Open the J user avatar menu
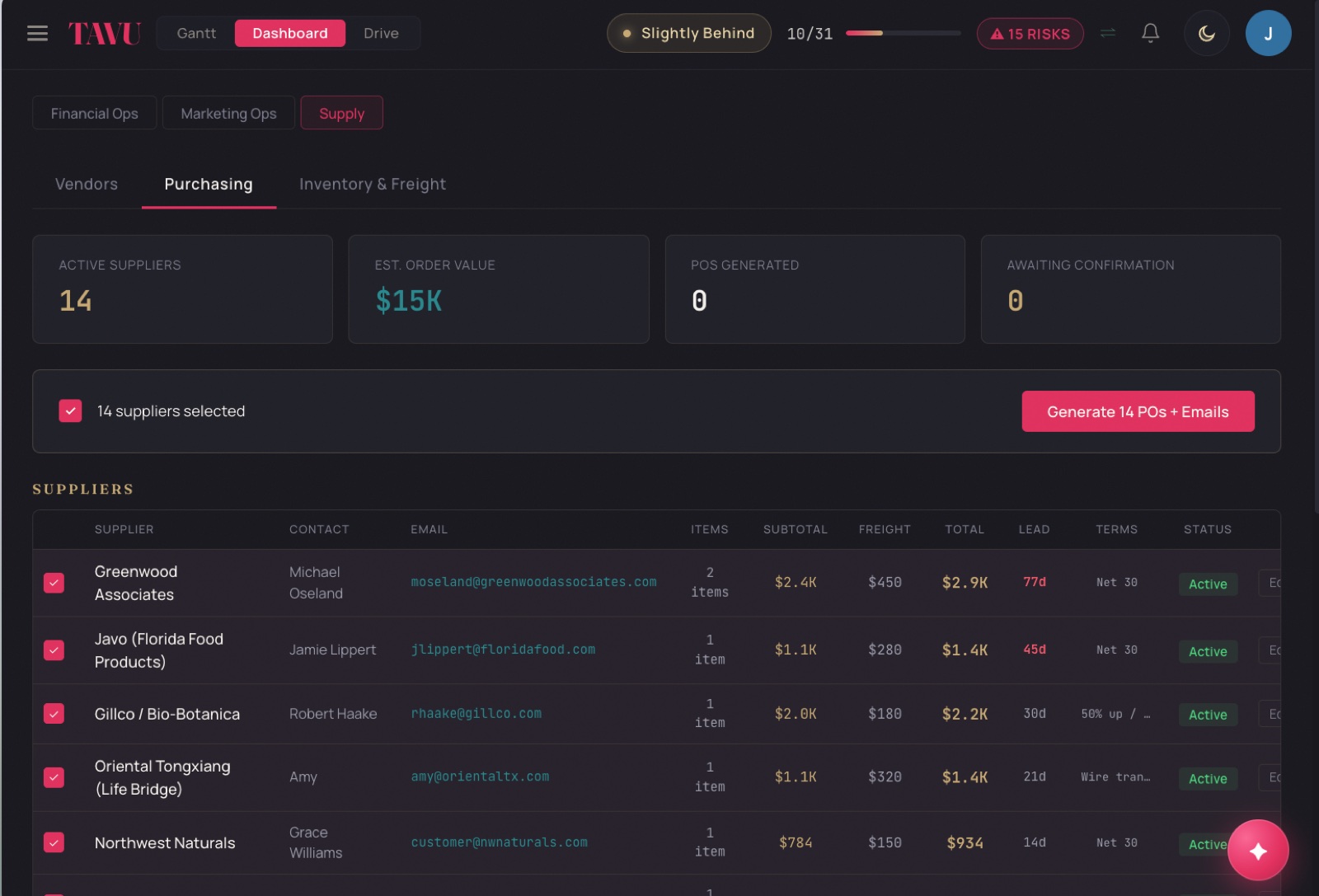1319x896 pixels. (1268, 33)
